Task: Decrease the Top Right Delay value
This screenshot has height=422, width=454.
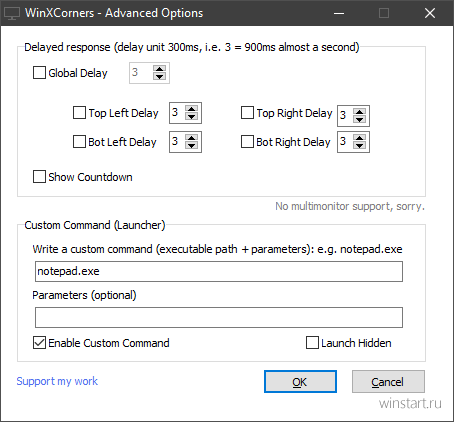Action: click(360, 119)
